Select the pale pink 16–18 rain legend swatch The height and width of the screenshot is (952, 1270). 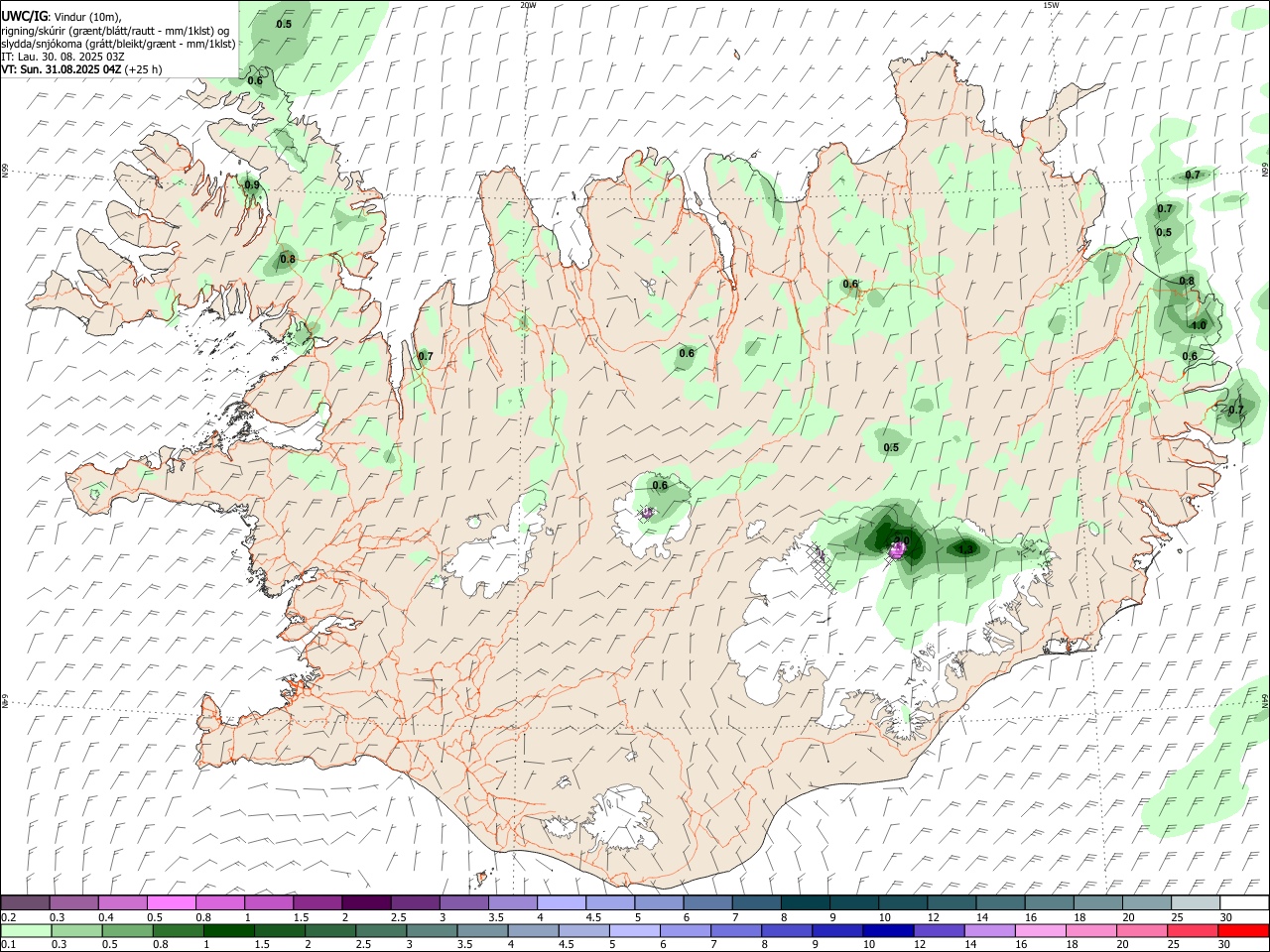(1040, 930)
